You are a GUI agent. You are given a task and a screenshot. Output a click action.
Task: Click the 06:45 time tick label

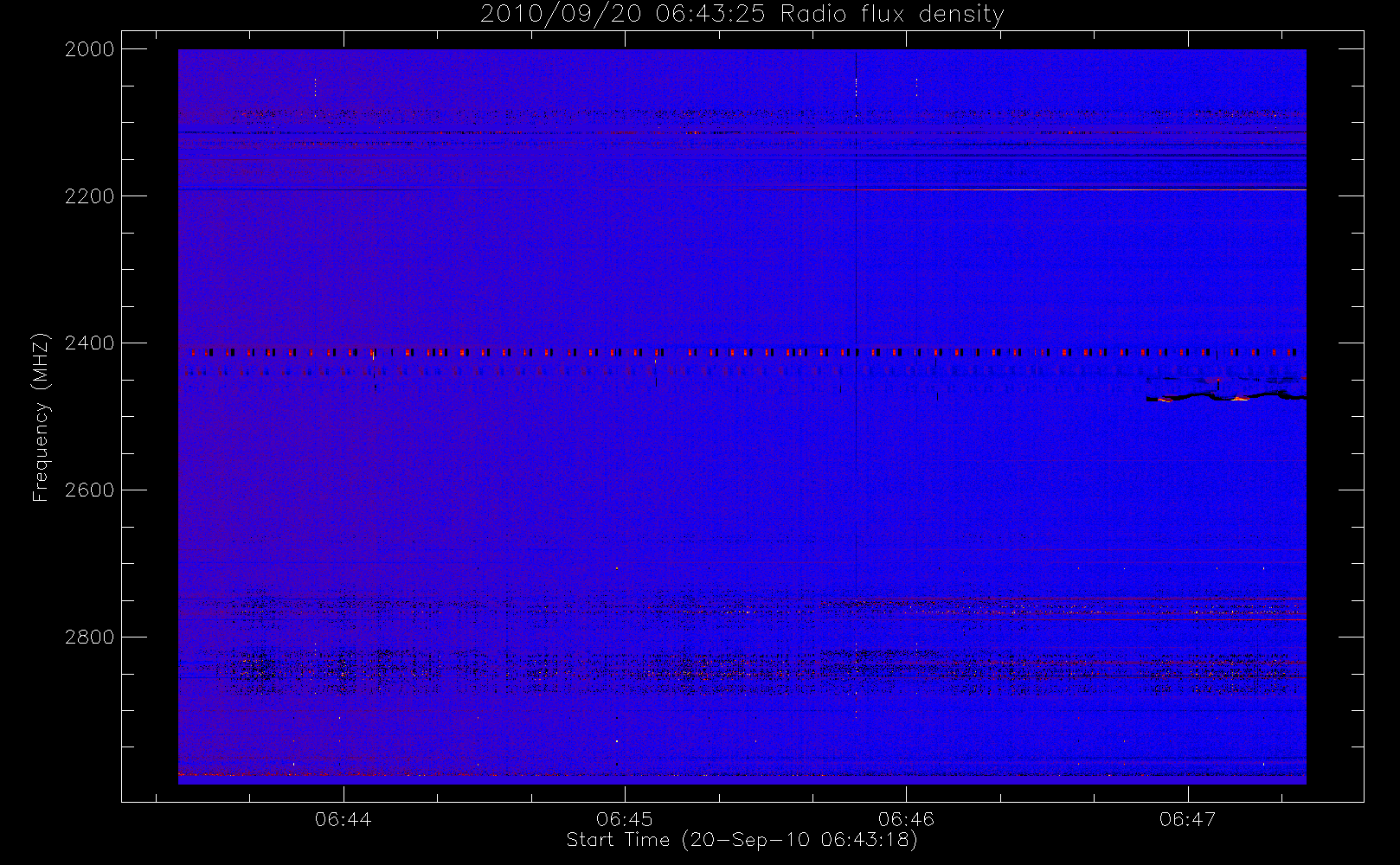pyautogui.click(x=625, y=819)
